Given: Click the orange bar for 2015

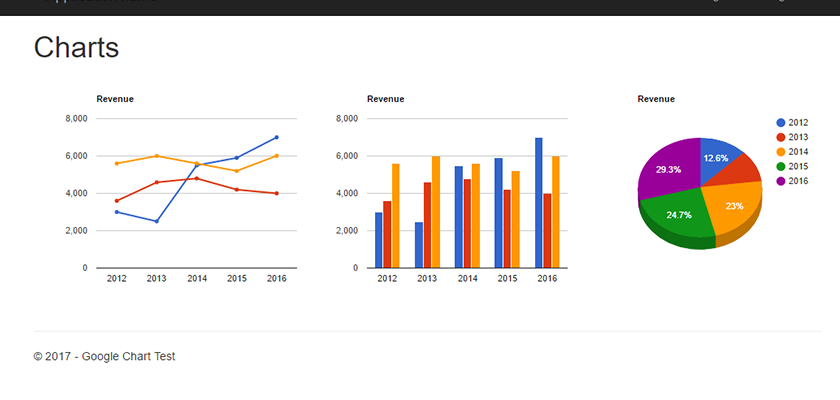Looking at the screenshot, I should click(x=515, y=219).
